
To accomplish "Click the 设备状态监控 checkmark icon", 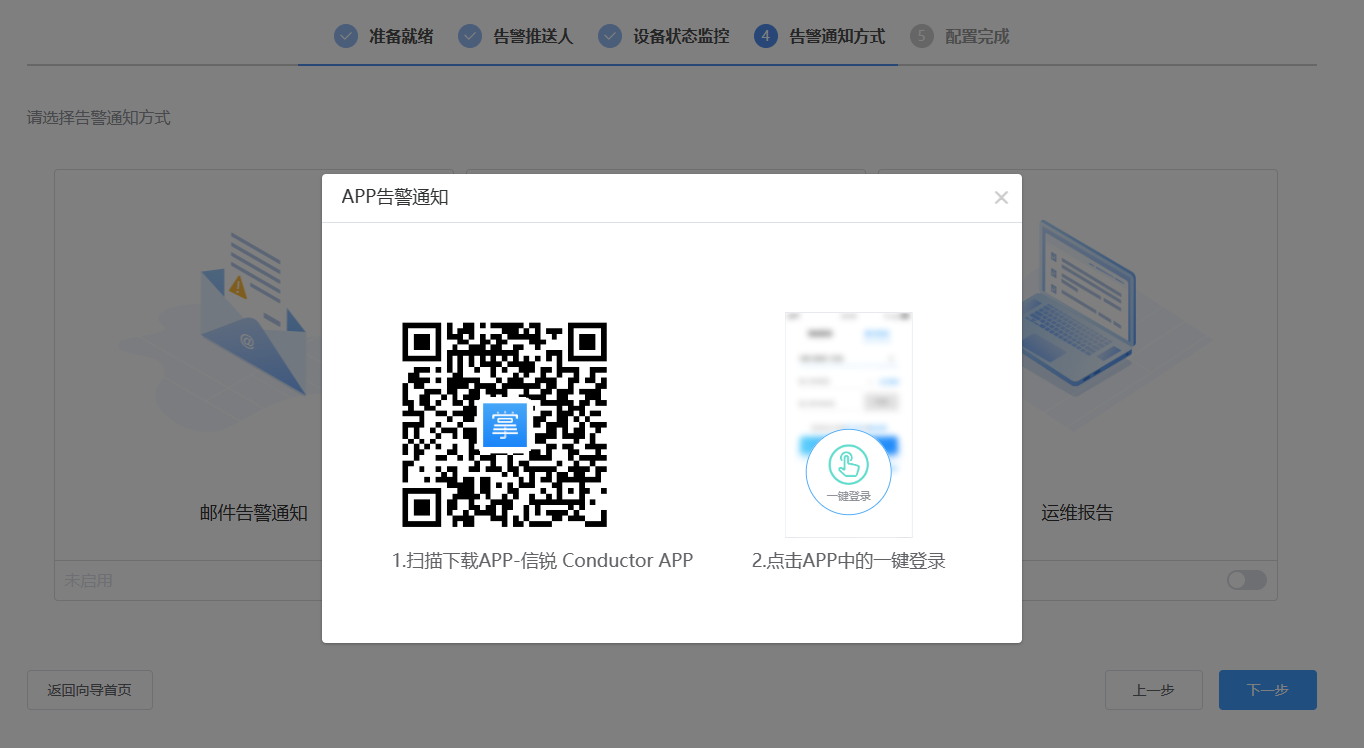I will click(610, 37).
